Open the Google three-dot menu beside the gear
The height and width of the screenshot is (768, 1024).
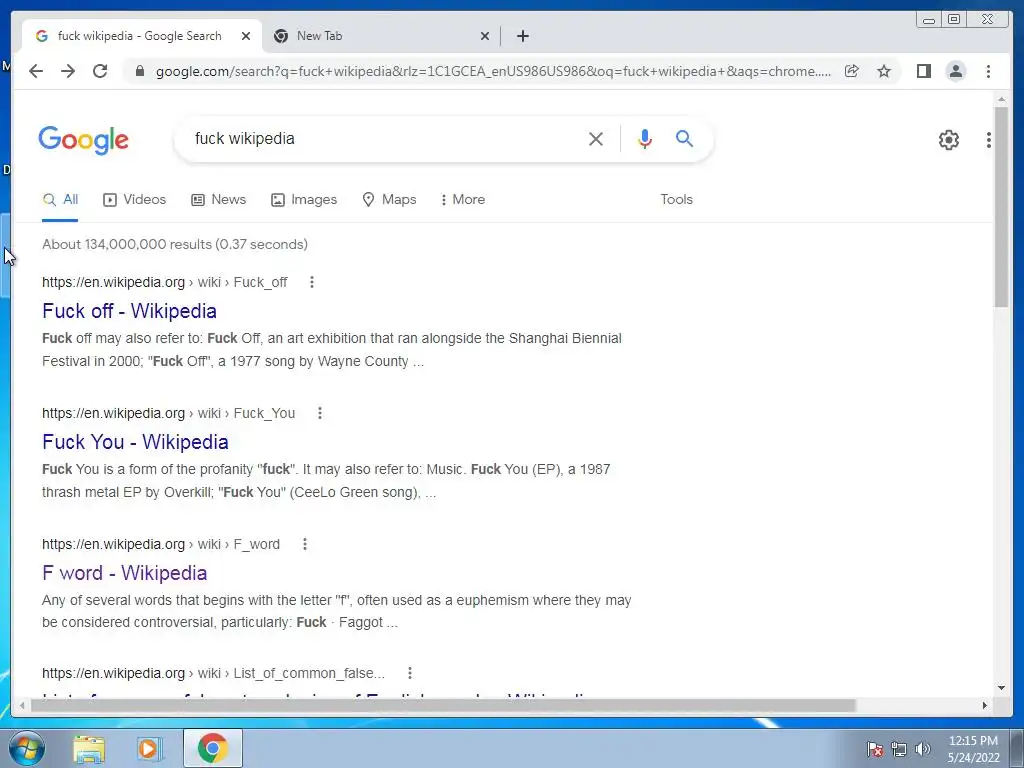pyautogui.click(x=989, y=139)
